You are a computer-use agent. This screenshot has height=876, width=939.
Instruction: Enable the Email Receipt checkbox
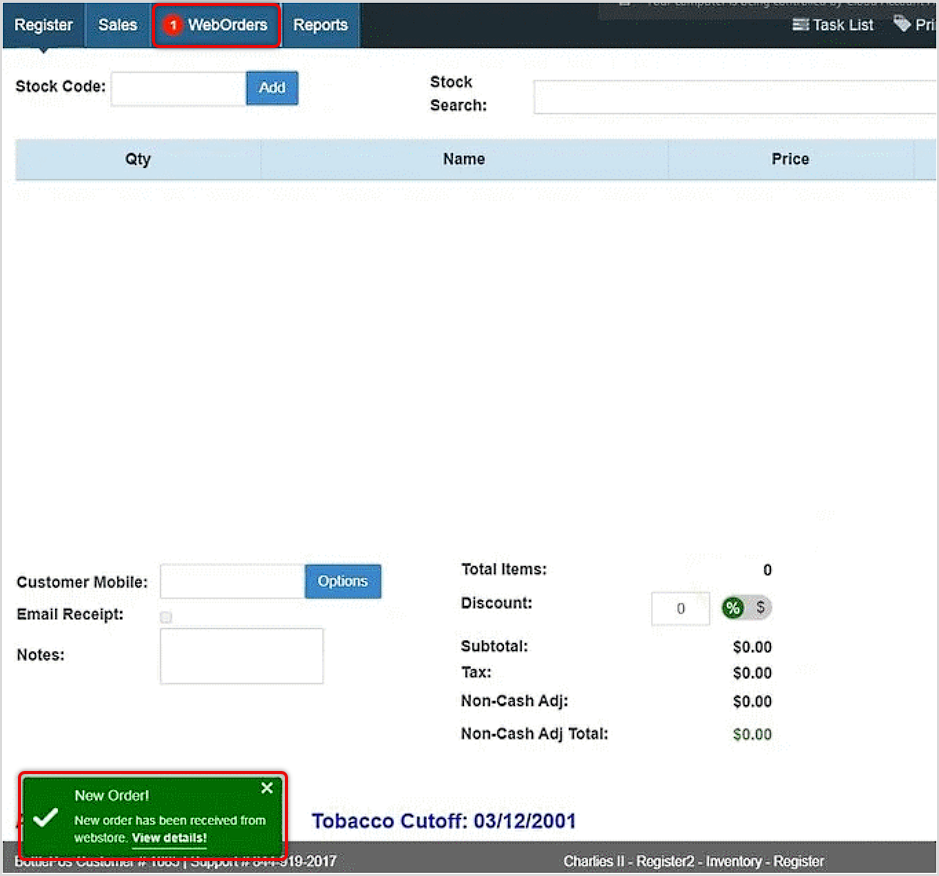[x=165, y=616]
